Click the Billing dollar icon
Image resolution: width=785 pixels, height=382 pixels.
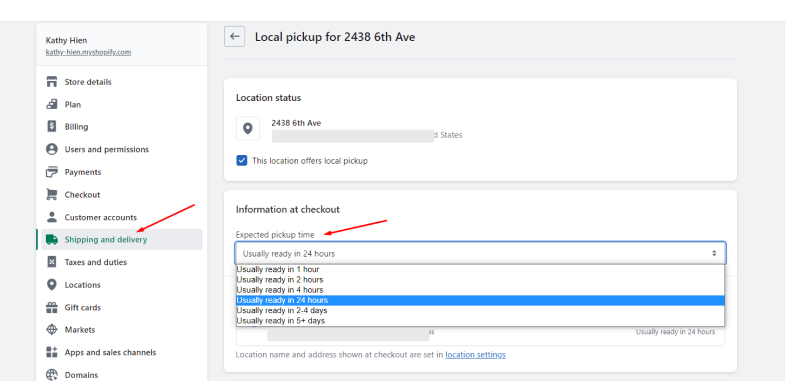52,127
